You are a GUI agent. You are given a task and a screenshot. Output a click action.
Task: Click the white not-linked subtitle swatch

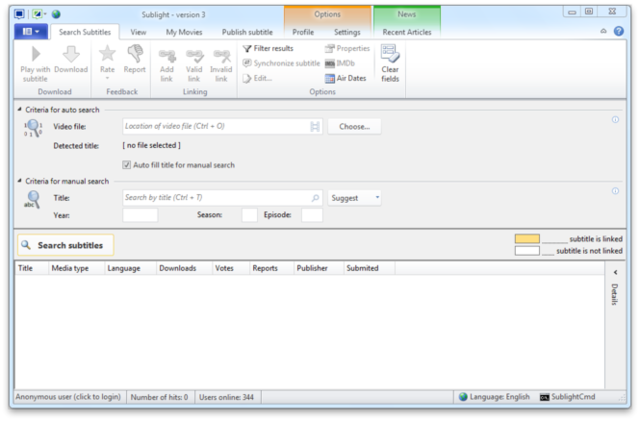tap(527, 251)
